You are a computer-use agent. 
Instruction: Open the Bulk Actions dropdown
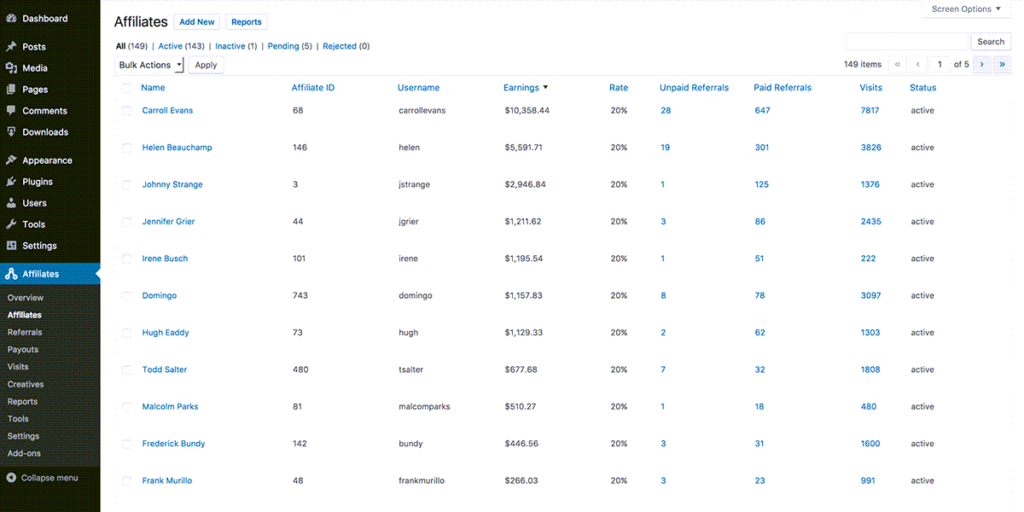click(x=150, y=65)
